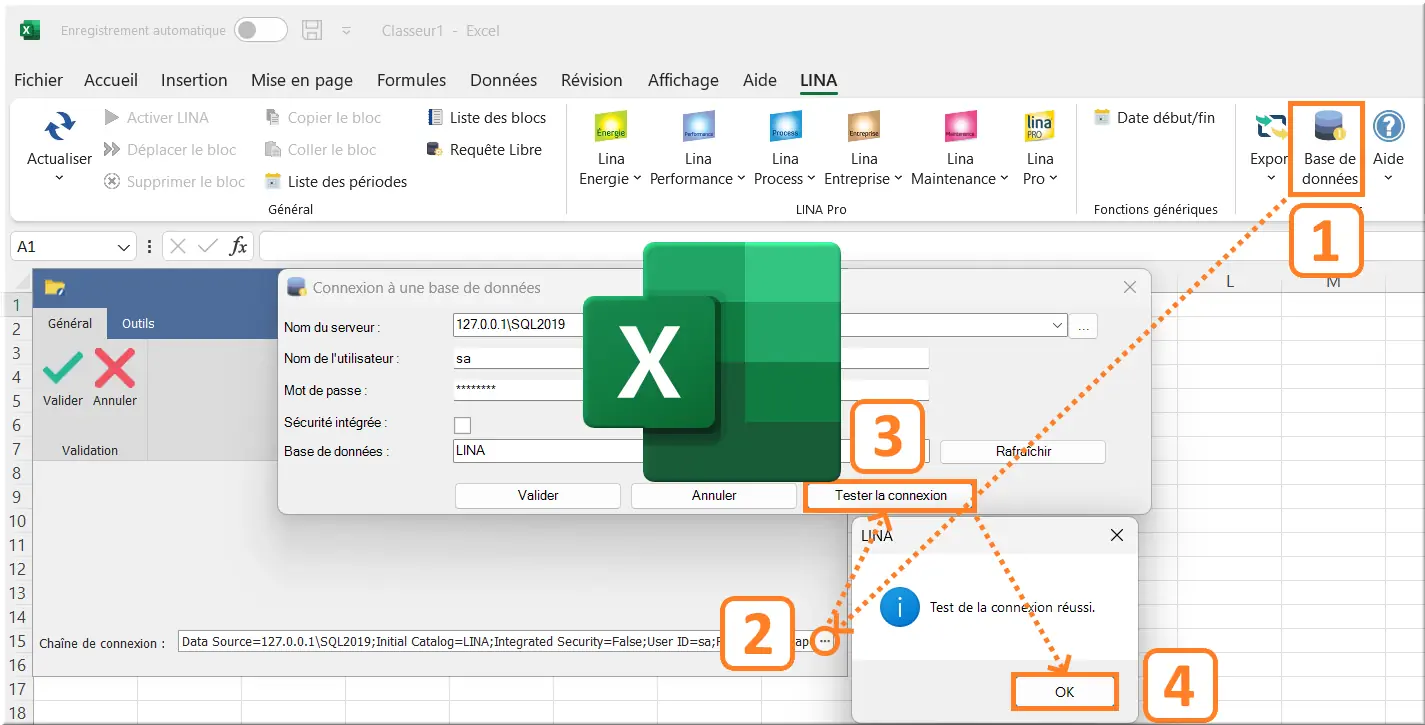Switch to the Accueil tab
The width and height of the screenshot is (1425, 725).
click(x=111, y=80)
